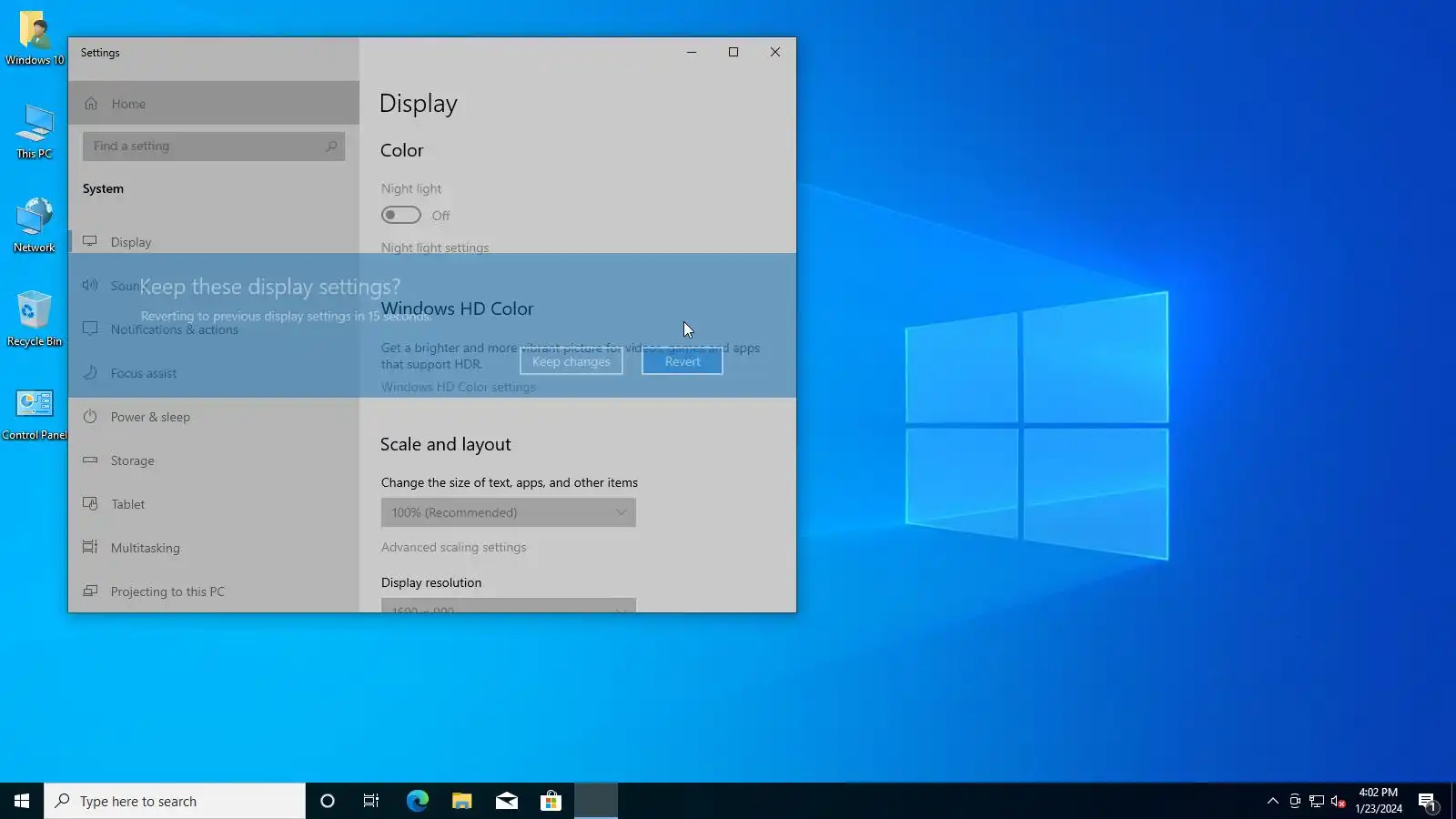Click the muted volume tray icon

point(1339,801)
